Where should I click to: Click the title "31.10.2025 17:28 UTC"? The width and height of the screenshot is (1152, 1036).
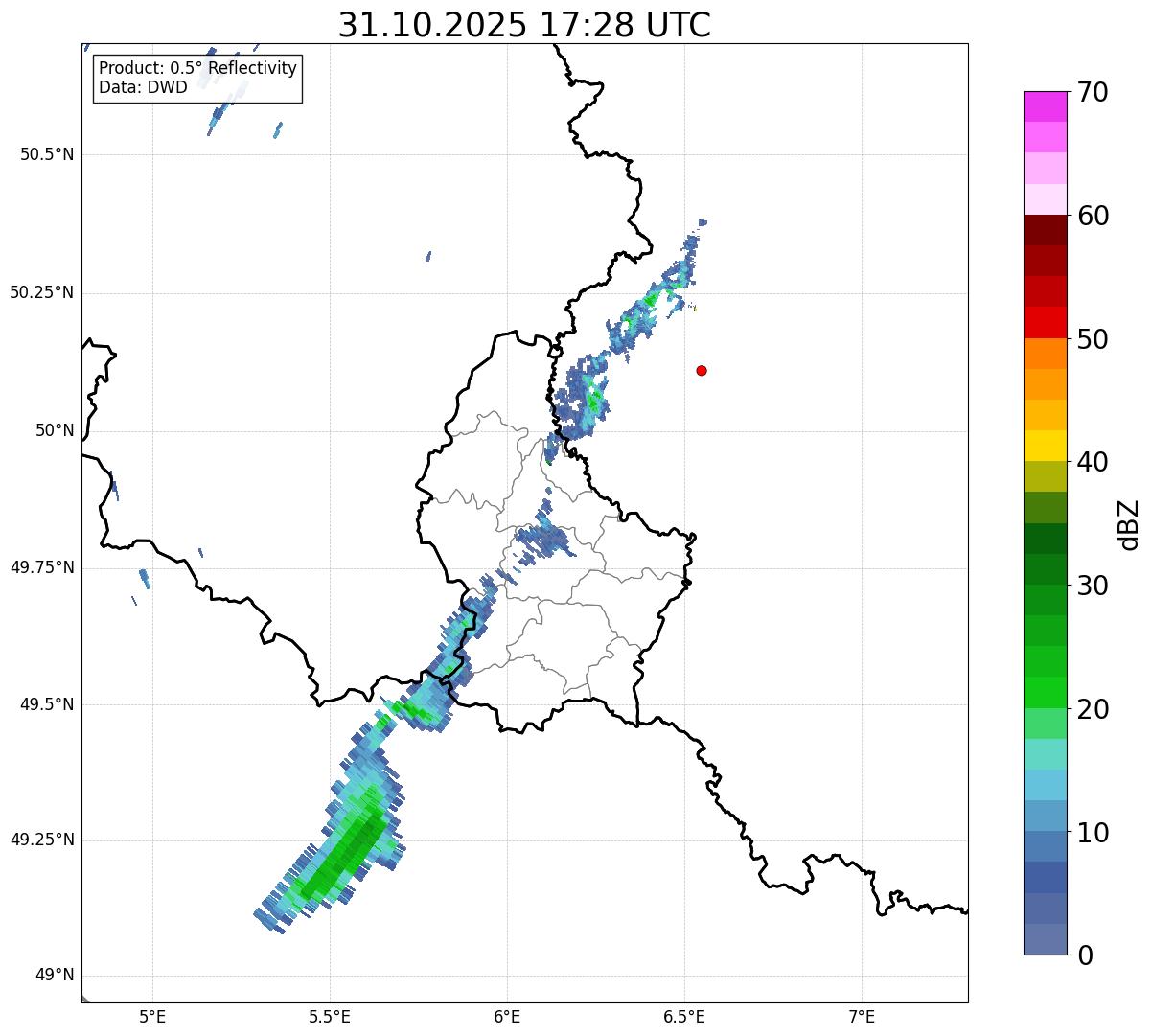pos(524,25)
